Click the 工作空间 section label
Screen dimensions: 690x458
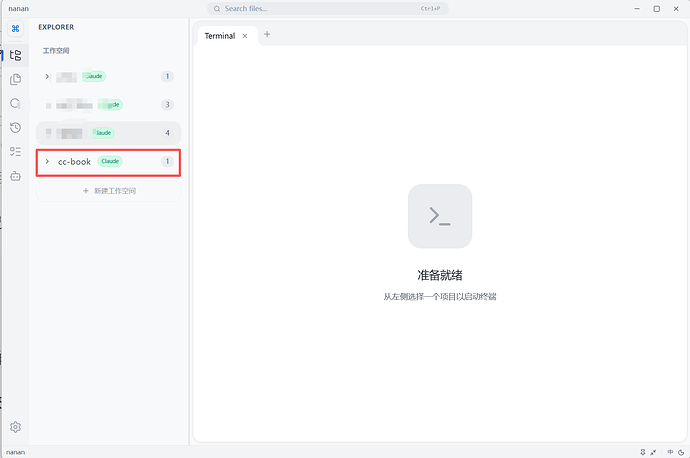coord(56,51)
